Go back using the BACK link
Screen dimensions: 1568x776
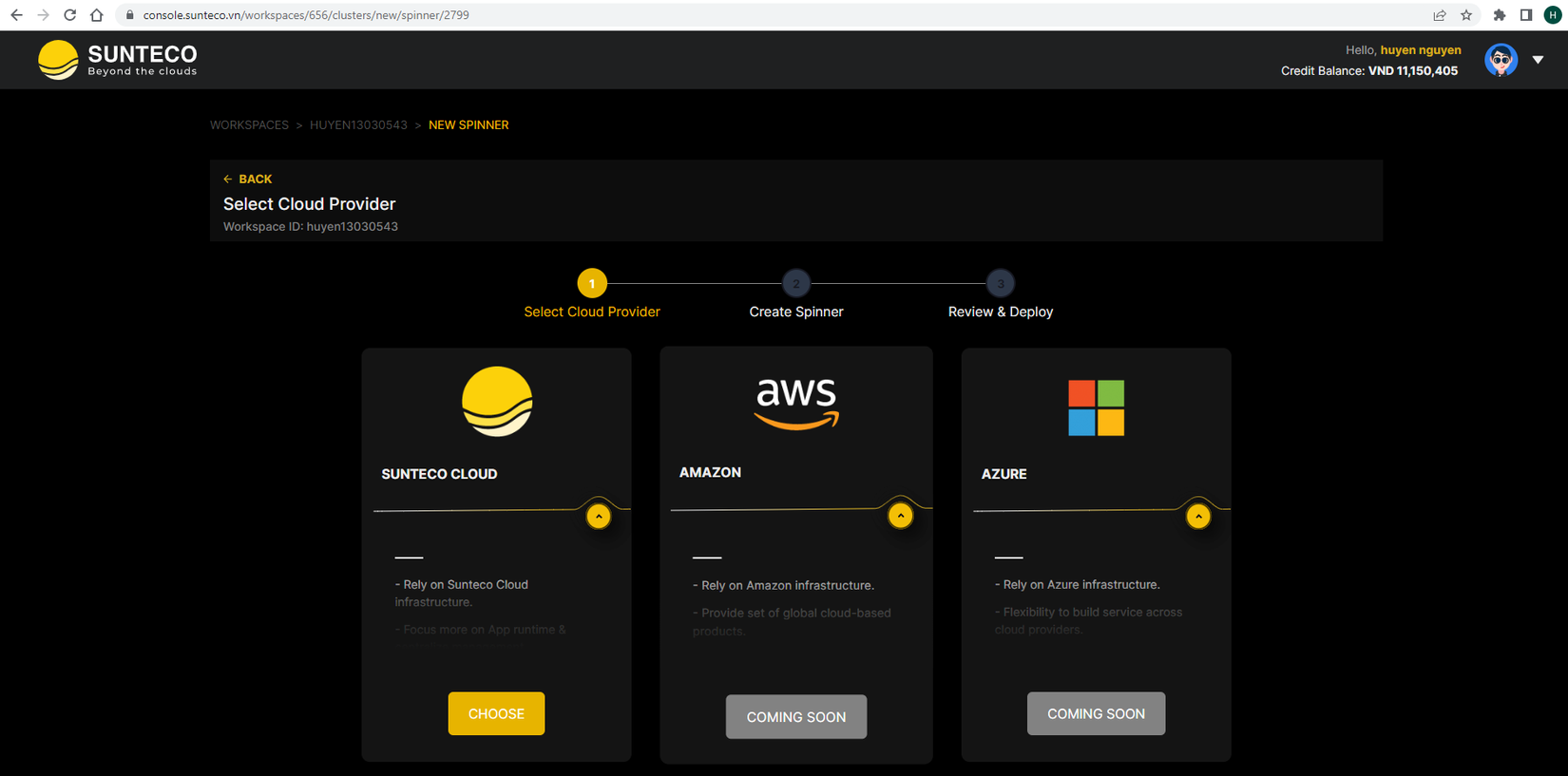[x=248, y=179]
